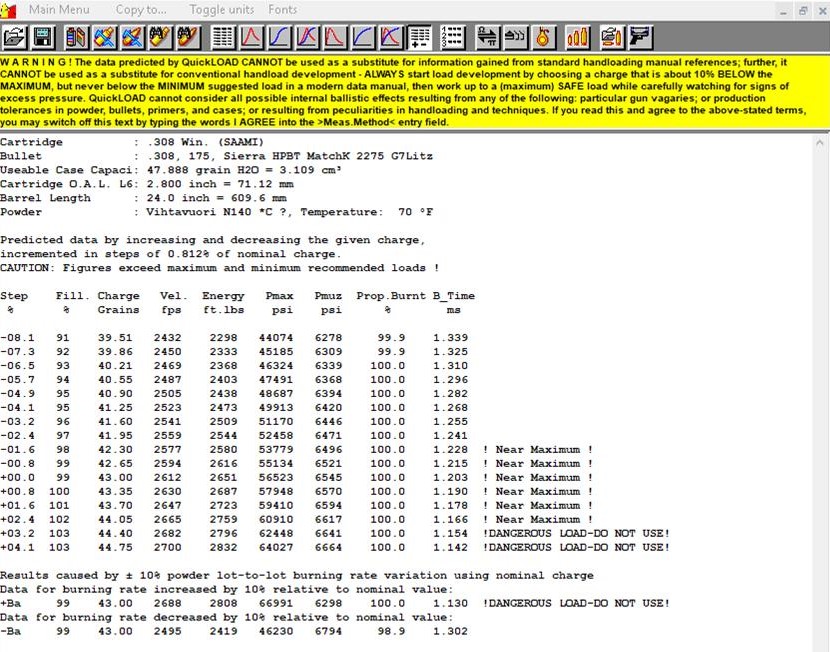Click the 'Prop.Burnt' column header

391,296
